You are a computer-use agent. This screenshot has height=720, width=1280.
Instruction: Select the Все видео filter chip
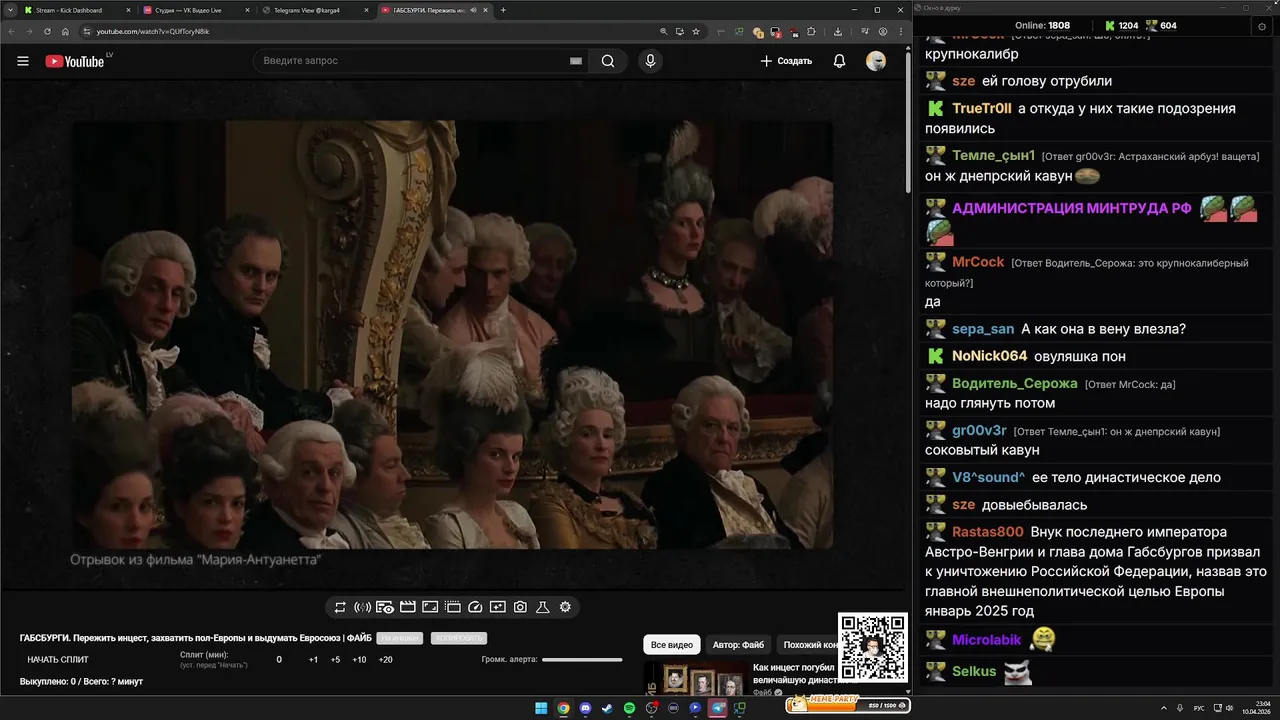pos(672,645)
